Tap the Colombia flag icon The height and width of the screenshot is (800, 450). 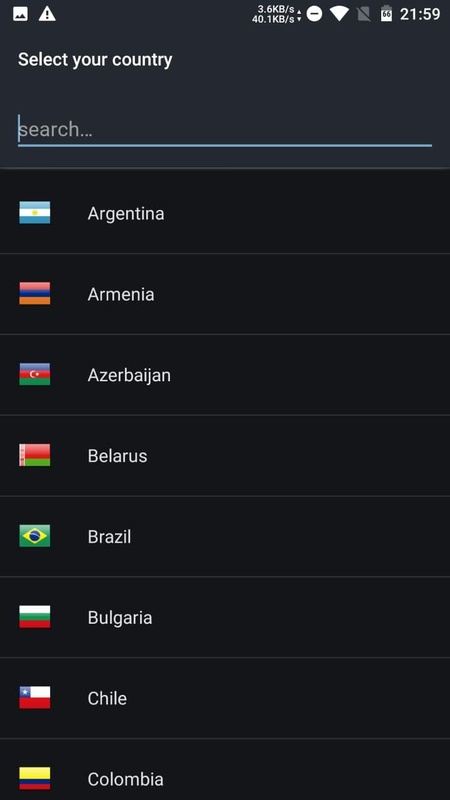point(35,779)
